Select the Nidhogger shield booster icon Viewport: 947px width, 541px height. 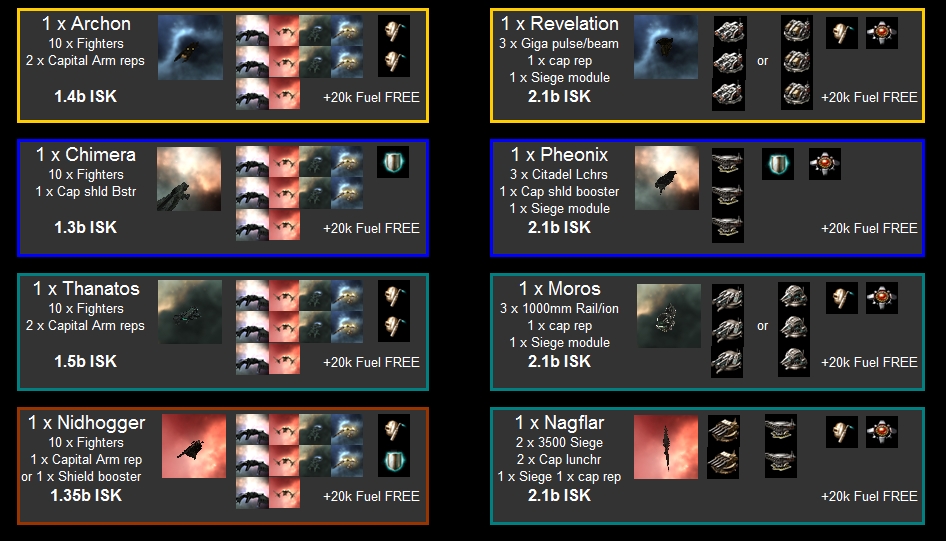(394, 462)
